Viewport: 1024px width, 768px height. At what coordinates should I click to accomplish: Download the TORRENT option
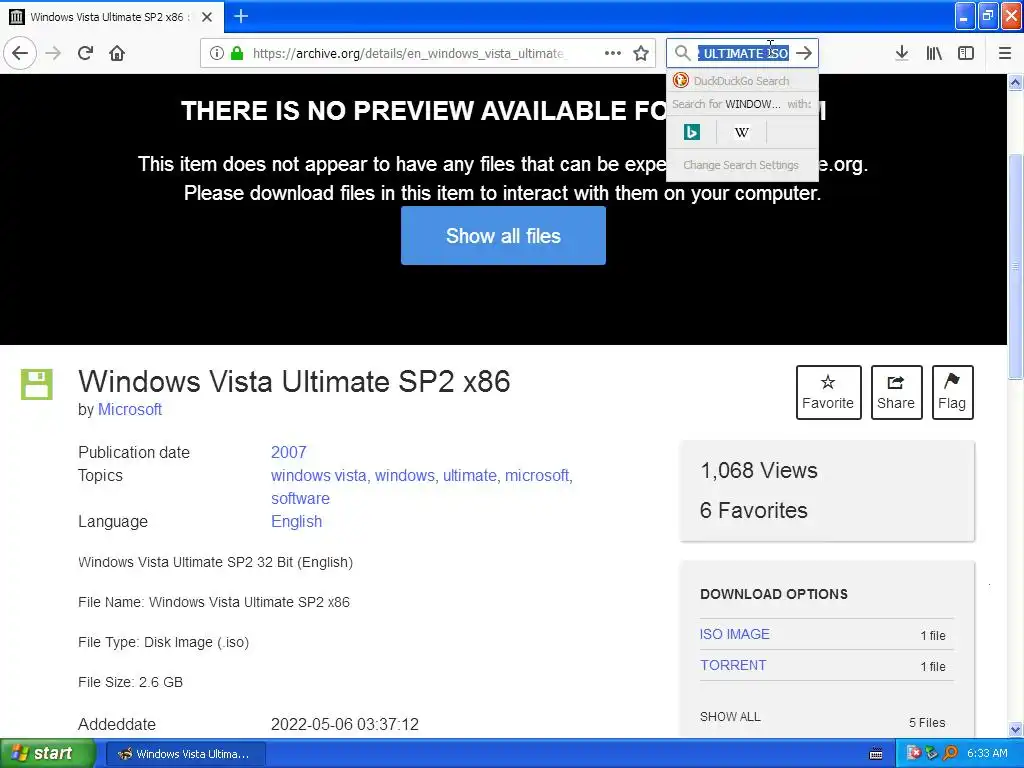[733, 665]
